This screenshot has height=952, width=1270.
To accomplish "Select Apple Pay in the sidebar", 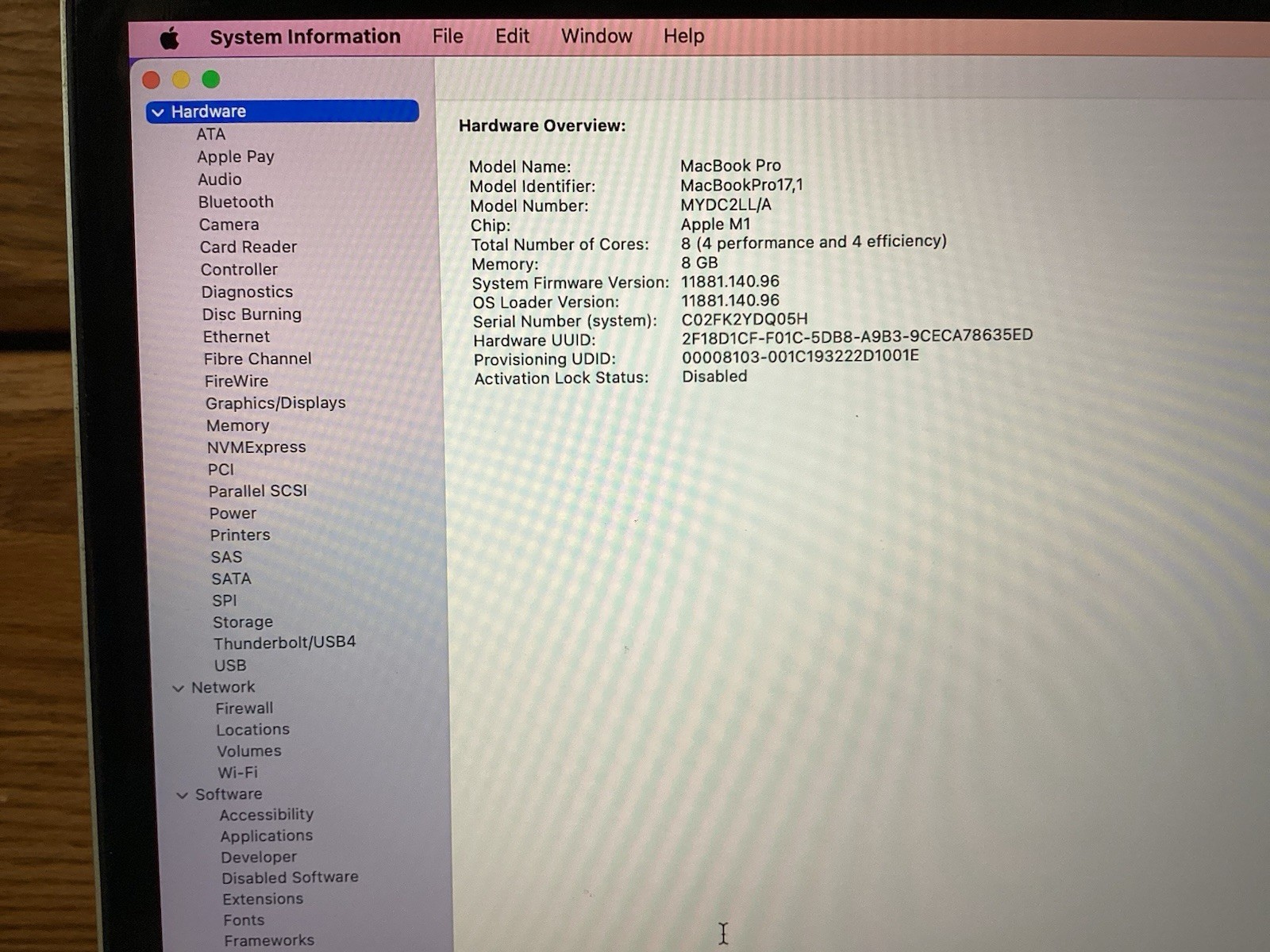I will coord(236,157).
